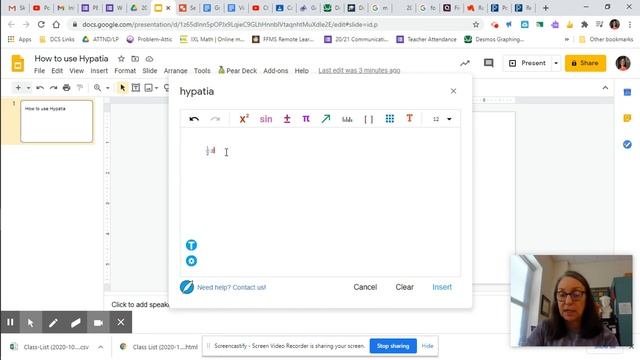Pause the Screencastify recording
Image resolution: width=640 pixels, height=360 pixels.
pos(10,322)
